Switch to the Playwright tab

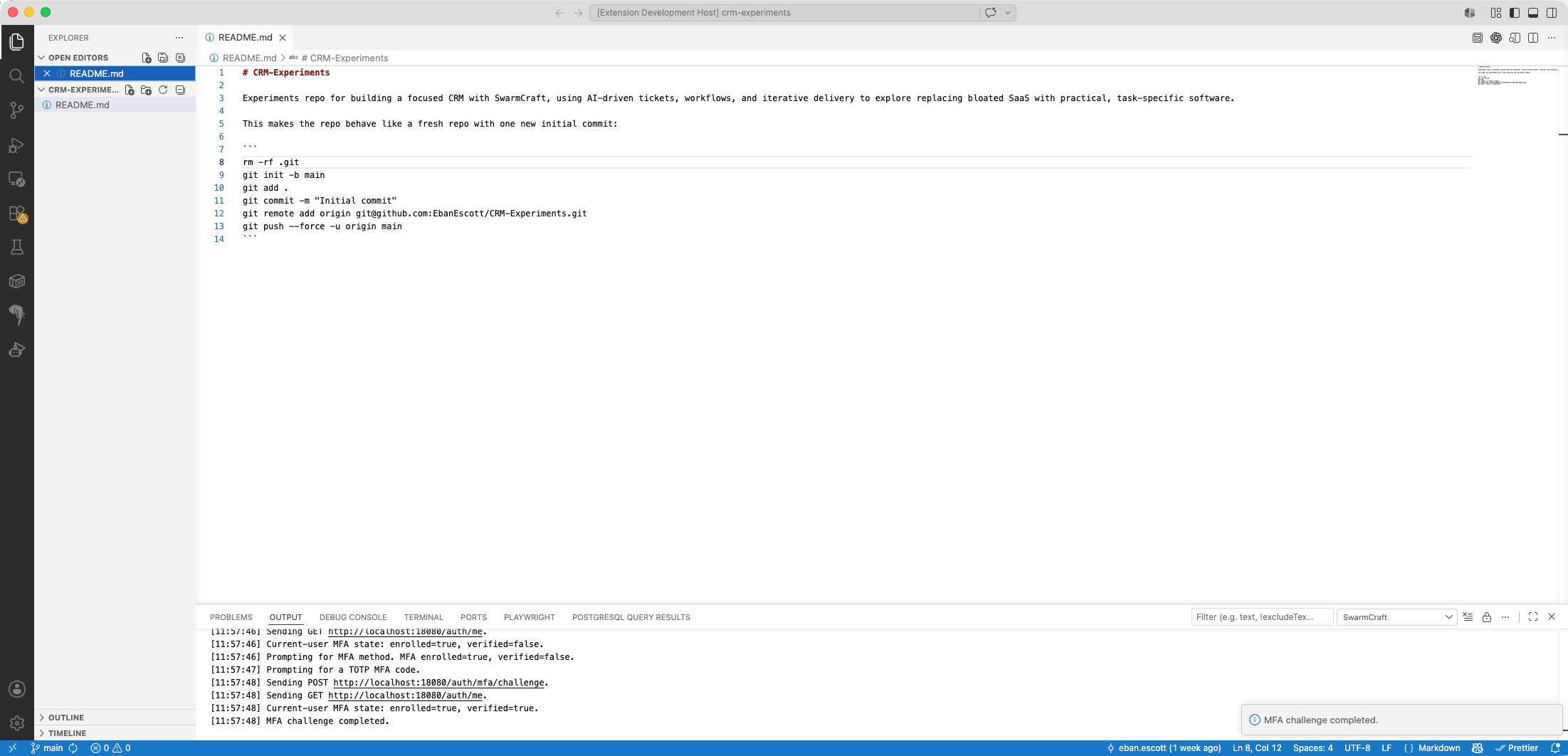529,617
